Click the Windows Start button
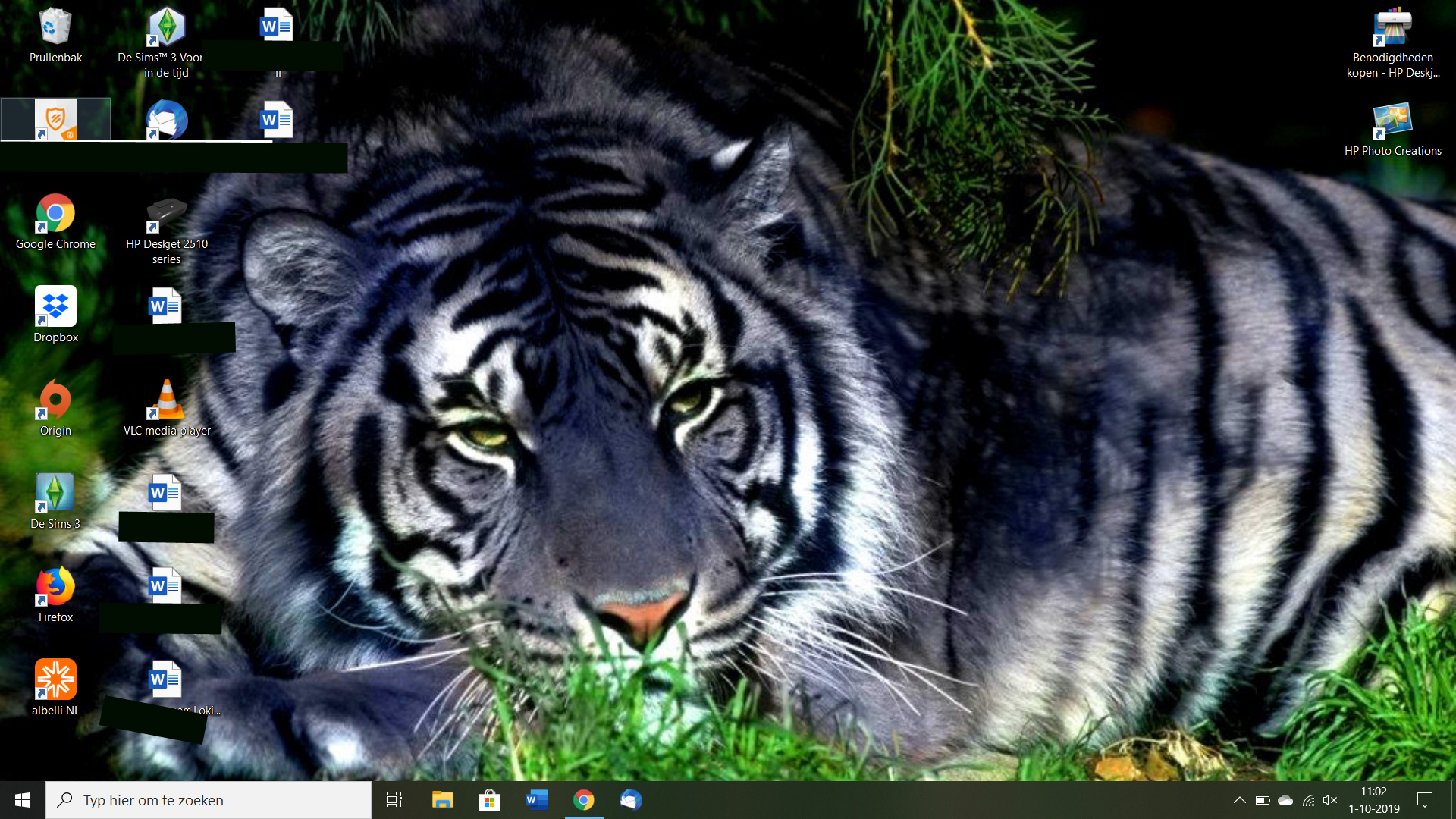This screenshot has height=819, width=1456. pyautogui.click(x=23, y=800)
